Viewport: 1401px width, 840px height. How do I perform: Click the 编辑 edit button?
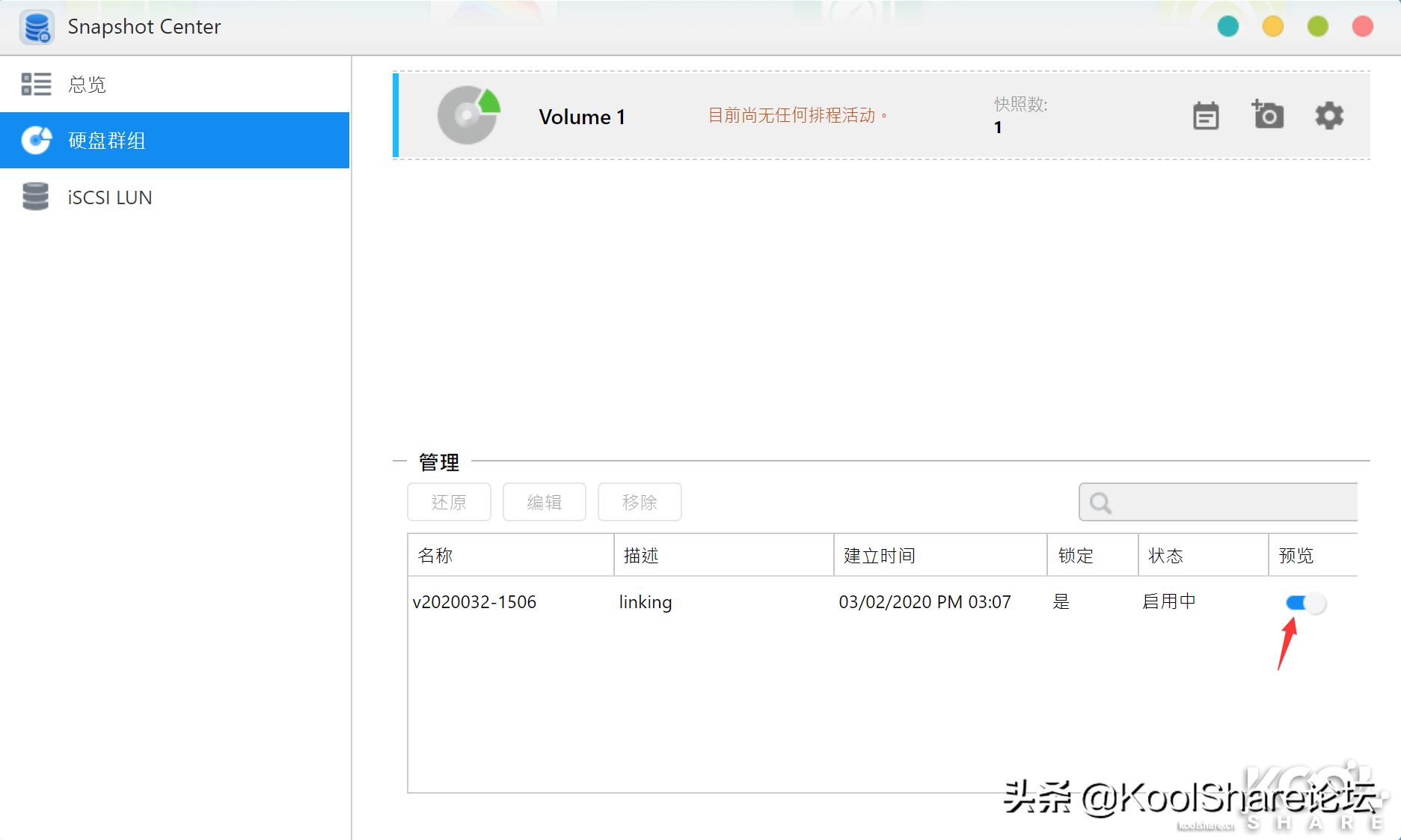(545, 502)
